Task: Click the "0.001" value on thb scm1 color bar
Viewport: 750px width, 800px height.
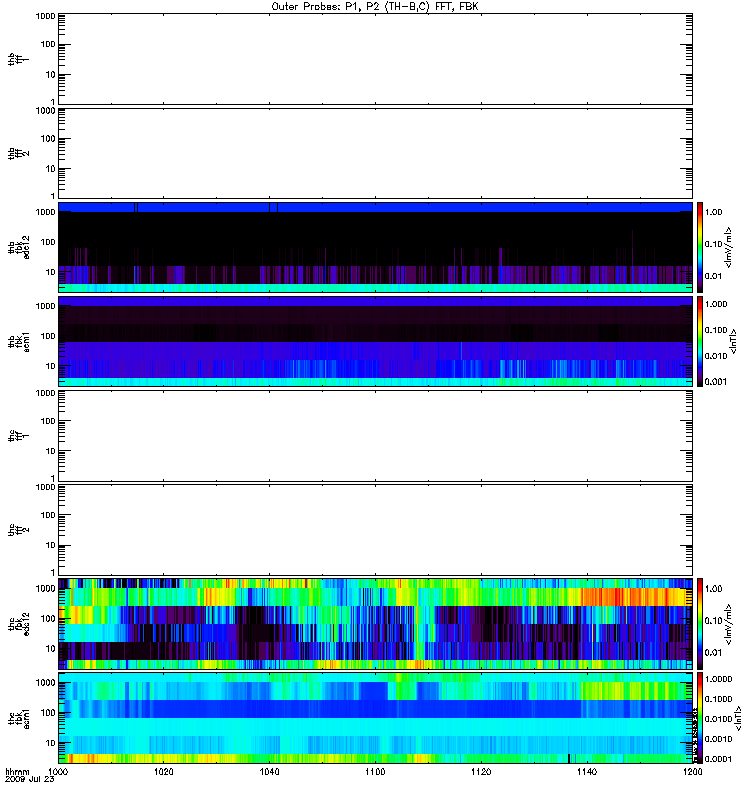Action: coord(716,382)
